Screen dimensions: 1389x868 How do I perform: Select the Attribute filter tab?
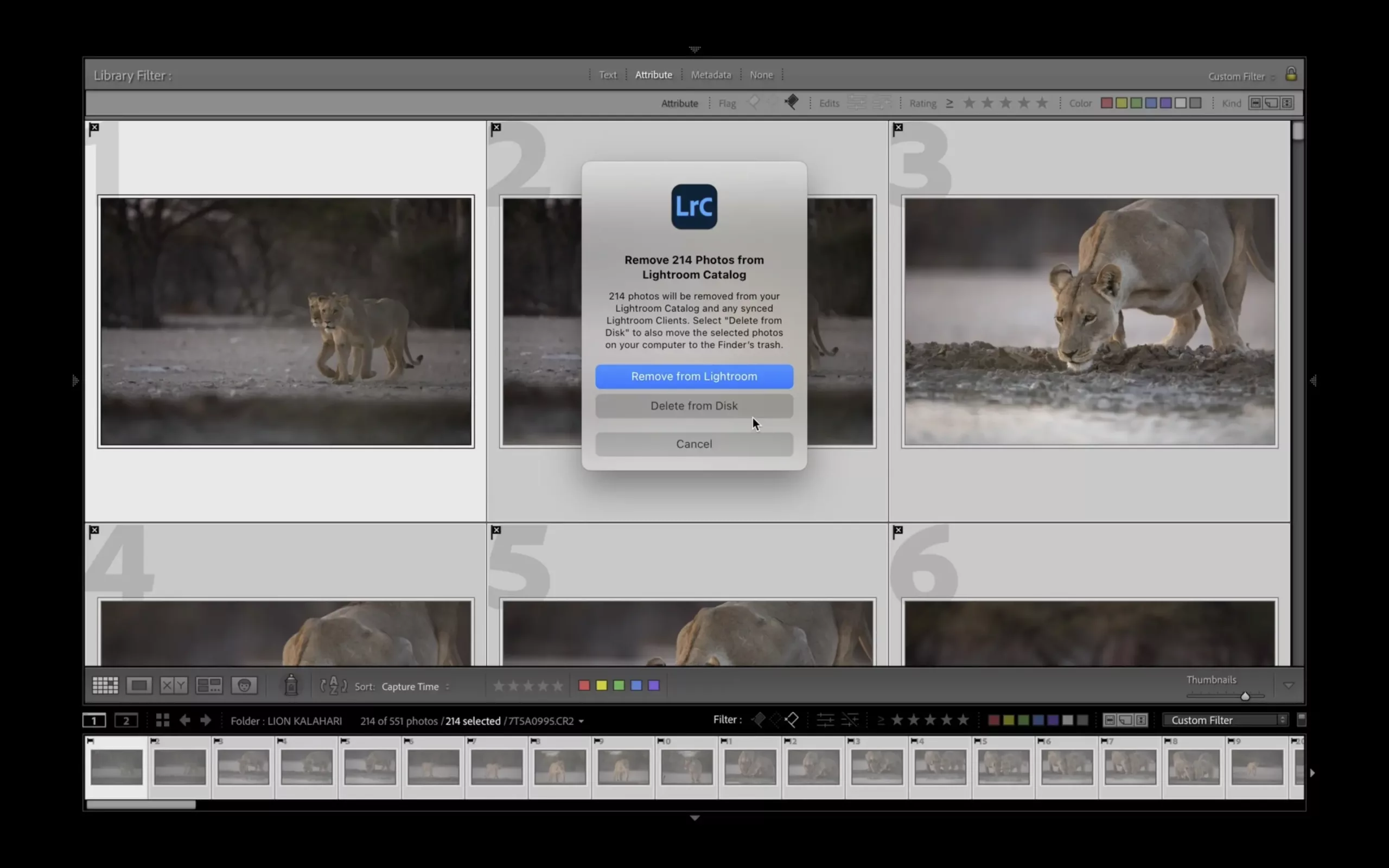[653, 75]
